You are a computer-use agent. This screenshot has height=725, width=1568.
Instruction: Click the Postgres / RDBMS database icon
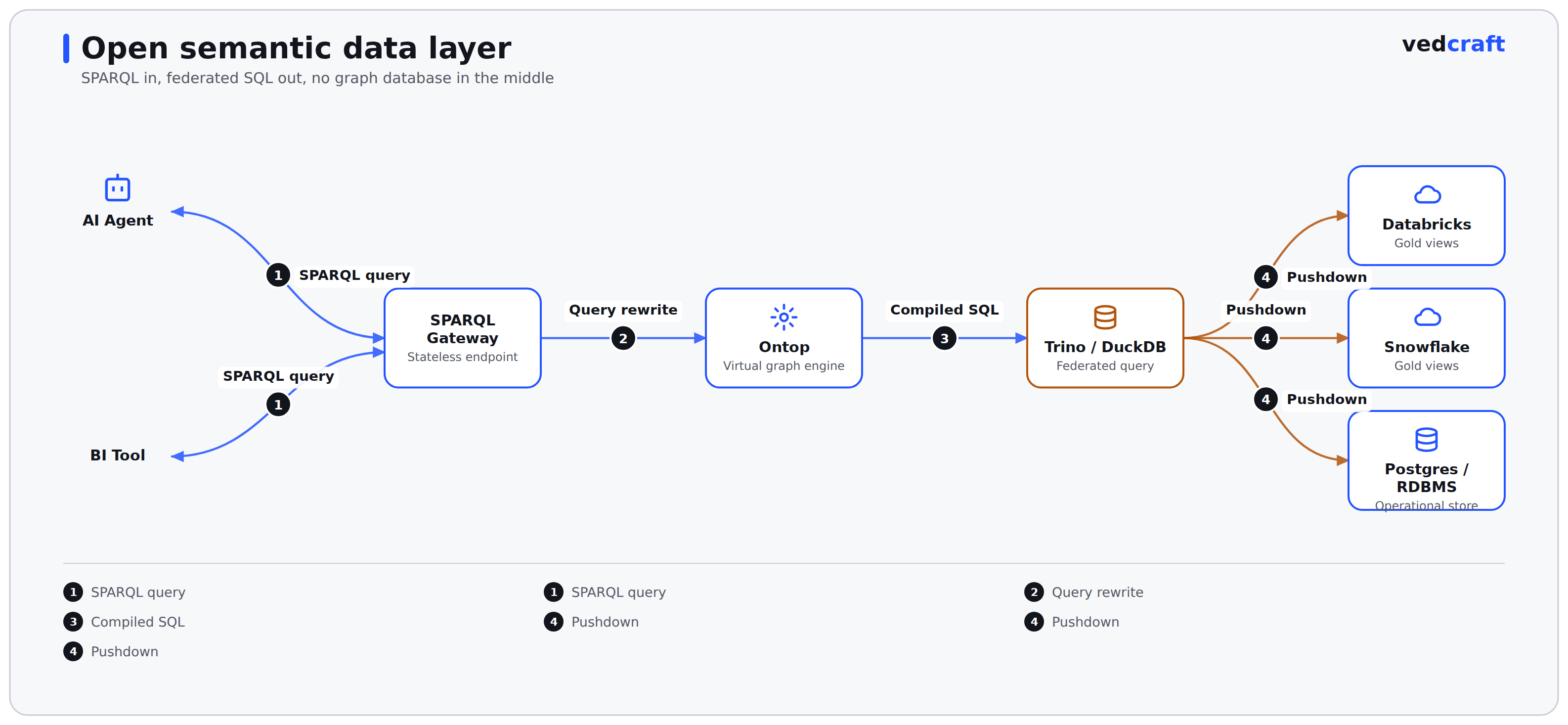tap(1426, 440)
